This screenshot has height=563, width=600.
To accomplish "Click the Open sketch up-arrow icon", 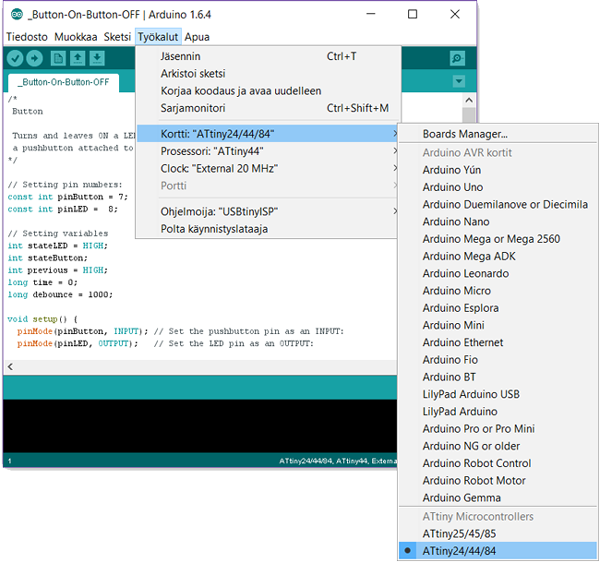I will (78, 59).
